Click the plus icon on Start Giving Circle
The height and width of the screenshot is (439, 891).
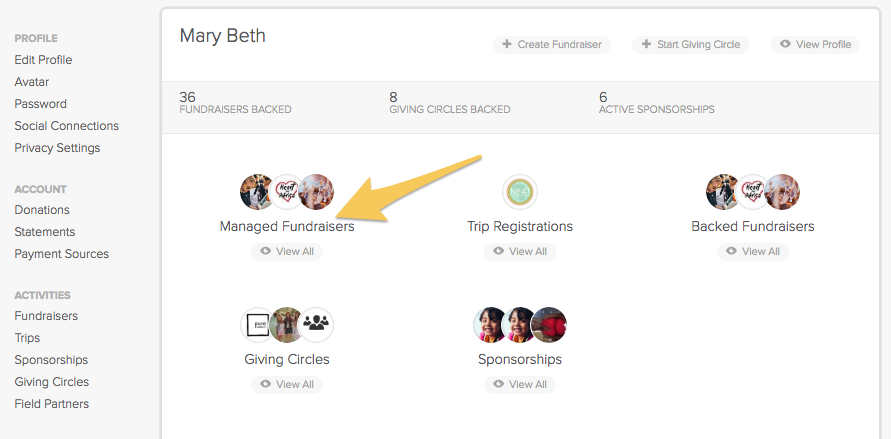click(646, 44)
